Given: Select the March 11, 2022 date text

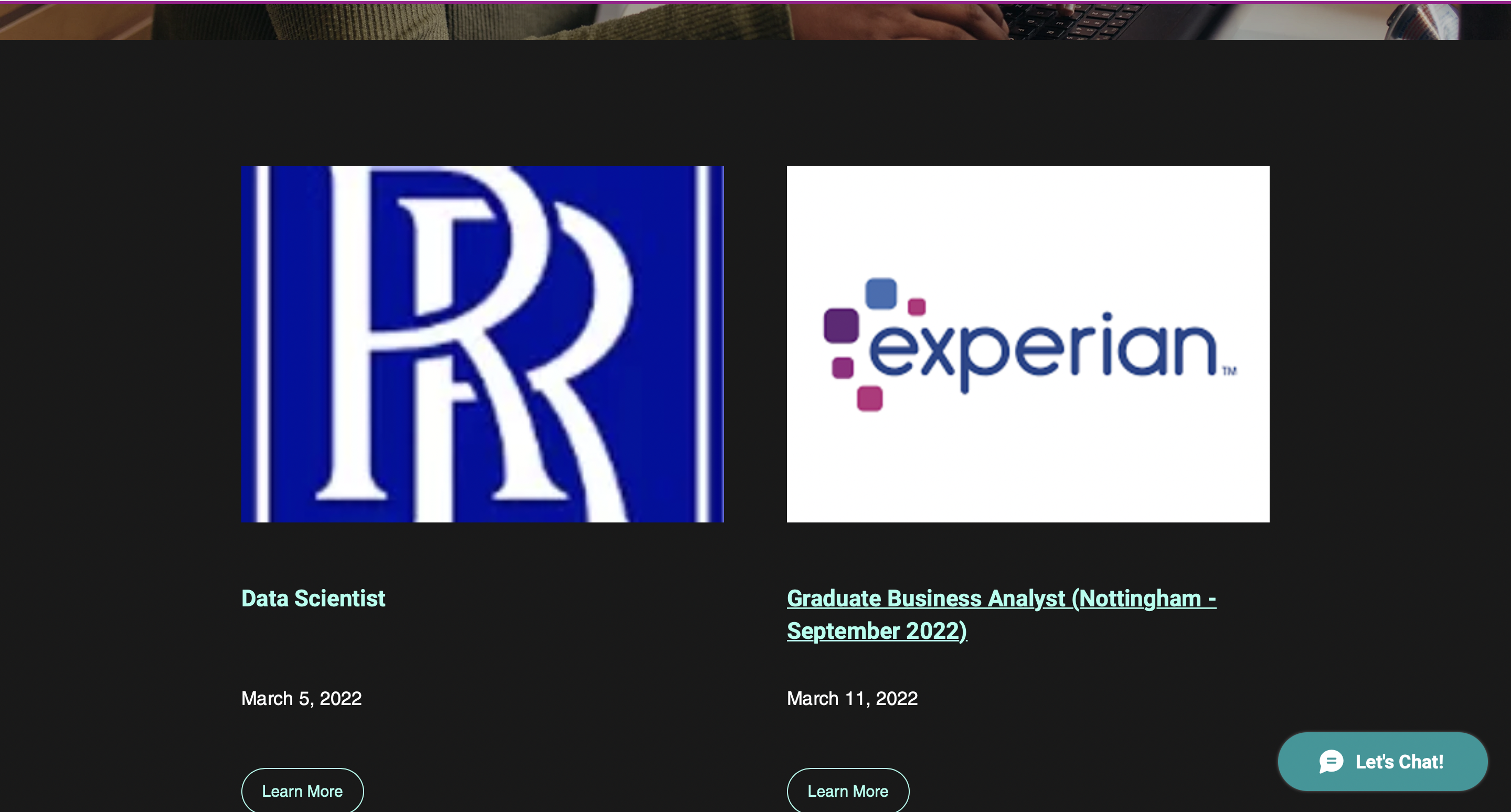Looking at the screenshot, I should tap(852, 698).
